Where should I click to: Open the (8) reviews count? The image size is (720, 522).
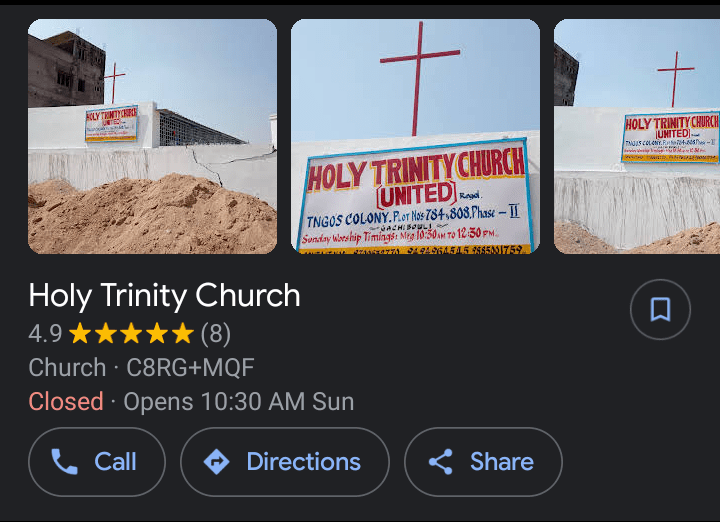(215, 333)
